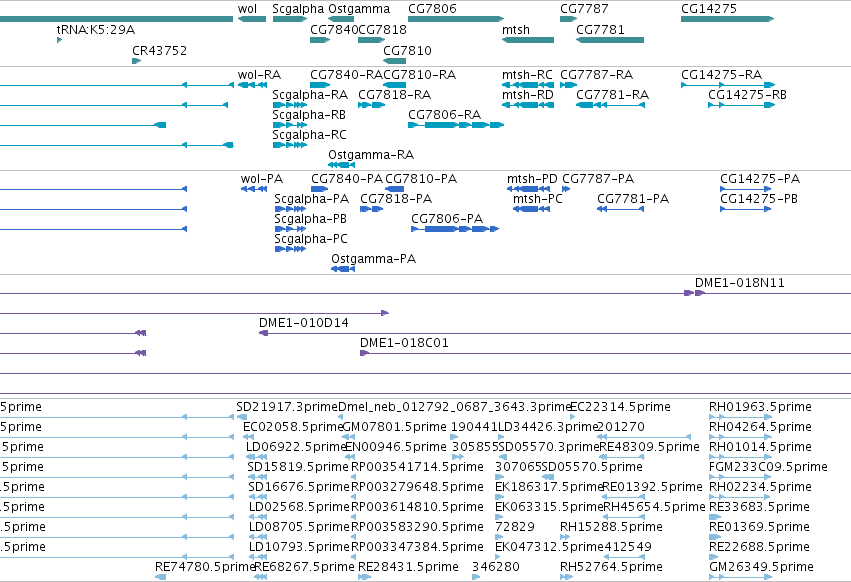Select the CG7781-RA transcript label
The width and height of the screenshot is (851, 582).
[x=612, y=94]
